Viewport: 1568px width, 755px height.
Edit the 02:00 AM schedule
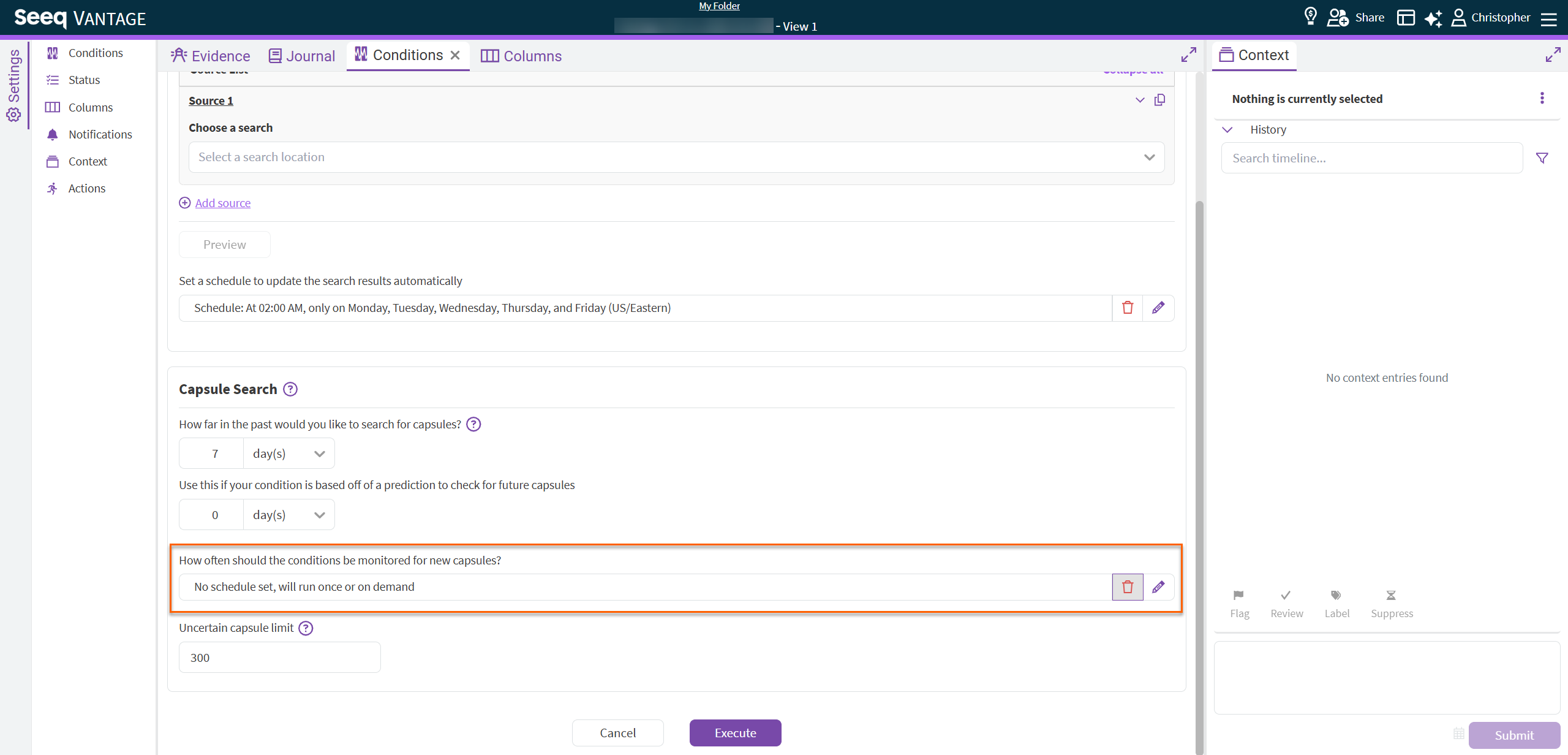[x=1158, y=308]
